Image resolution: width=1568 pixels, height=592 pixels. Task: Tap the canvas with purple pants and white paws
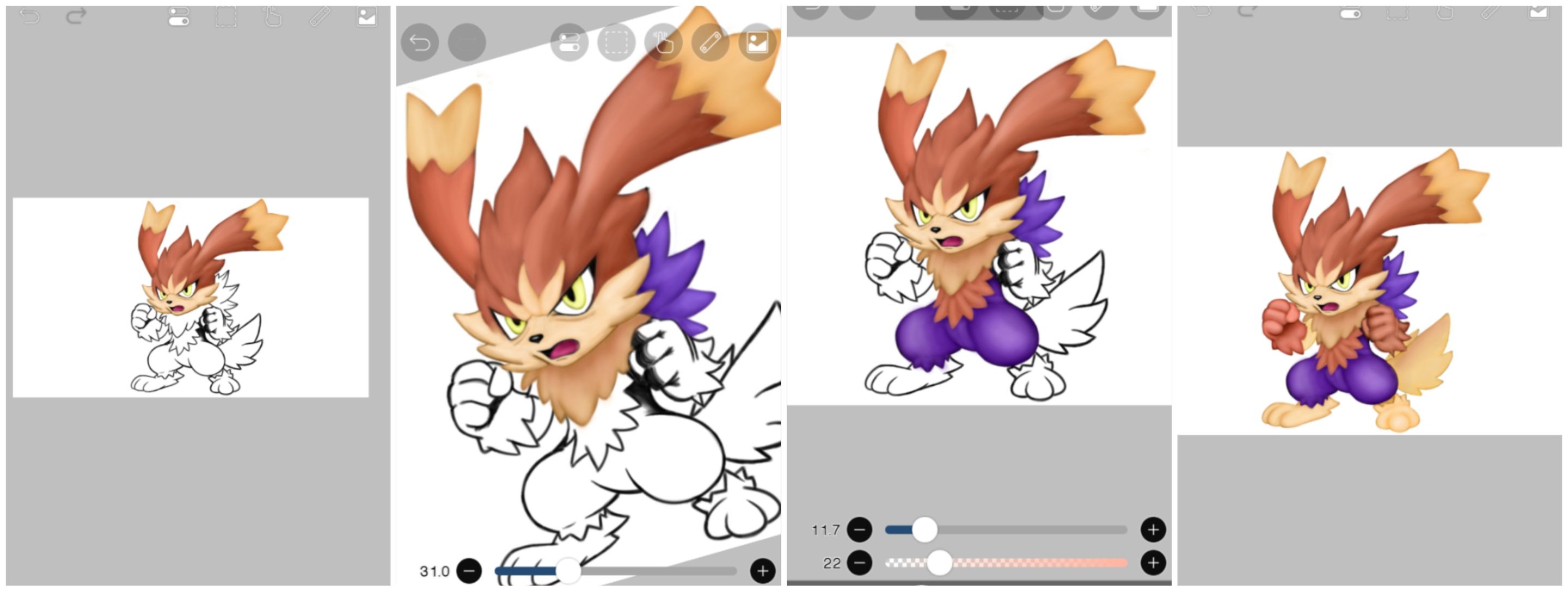[x=979, y=221]
